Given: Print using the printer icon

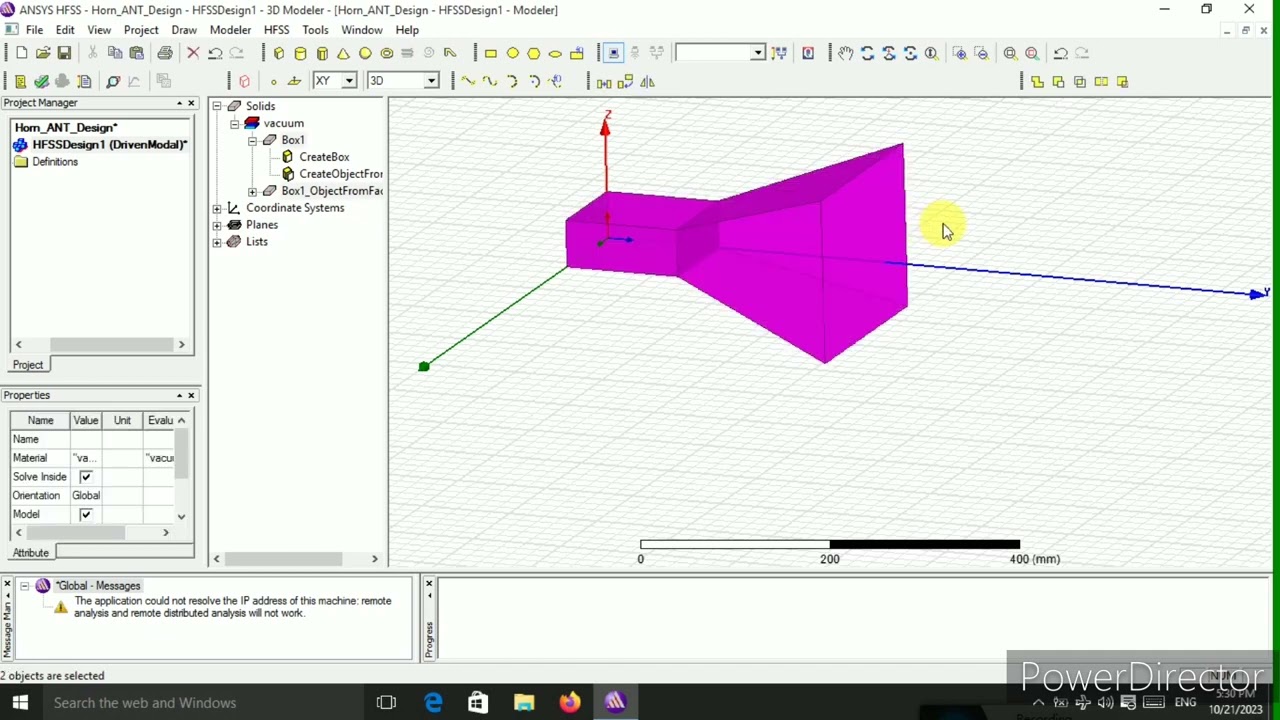Looking at the screenshot, I should pos(165,53).
